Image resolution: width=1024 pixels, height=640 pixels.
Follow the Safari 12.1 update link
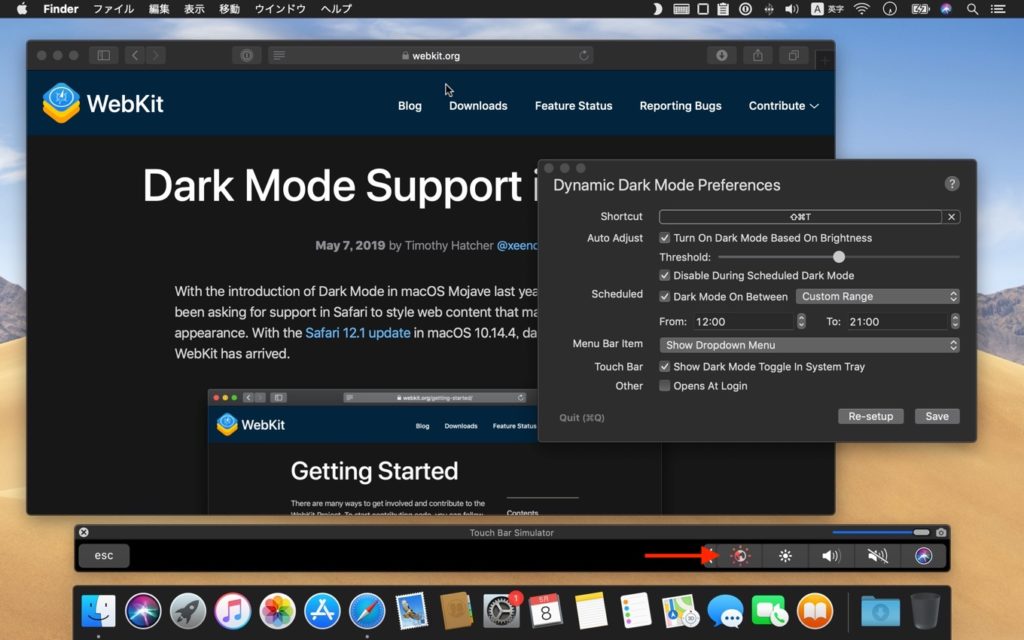click(358, 332)
